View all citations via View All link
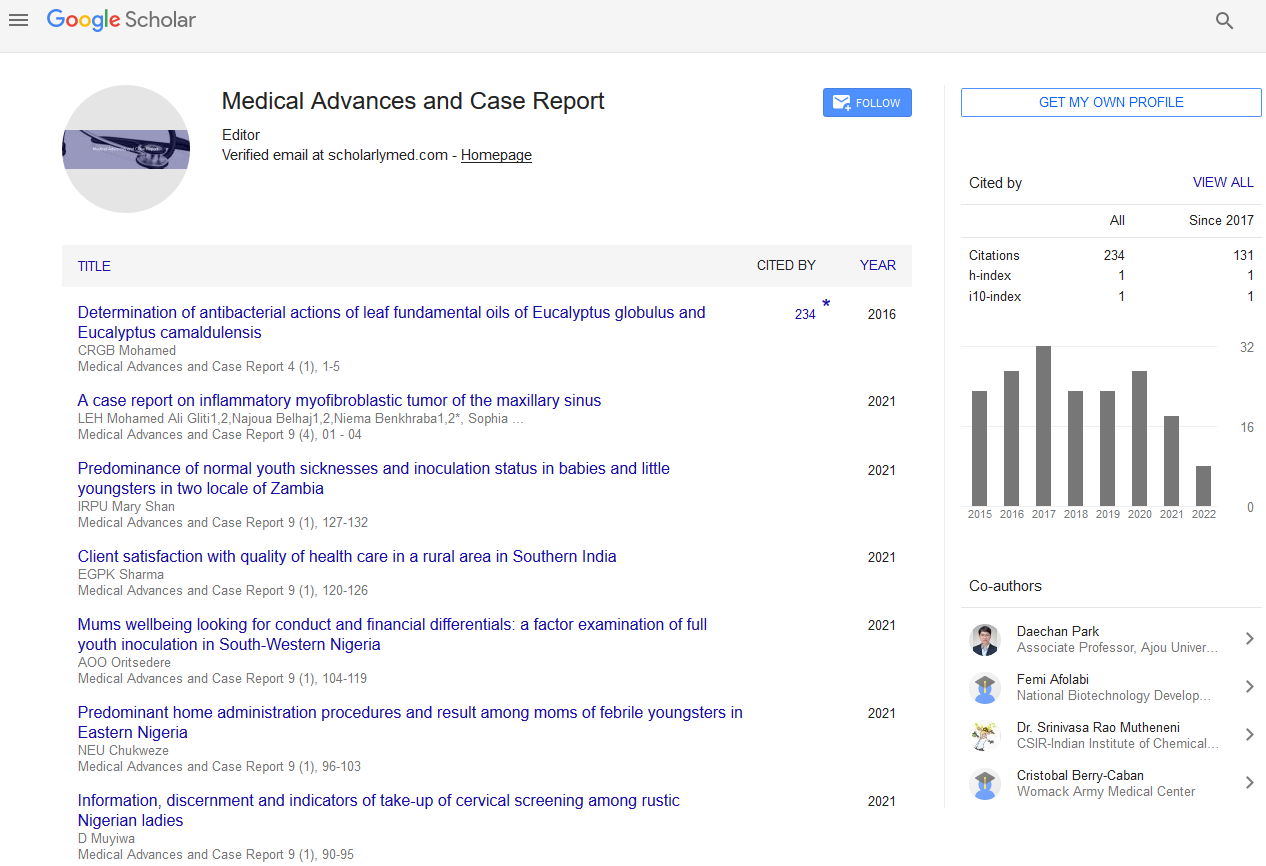The width and height of the screenshot is (1266, 866). tap(1222, 183)
